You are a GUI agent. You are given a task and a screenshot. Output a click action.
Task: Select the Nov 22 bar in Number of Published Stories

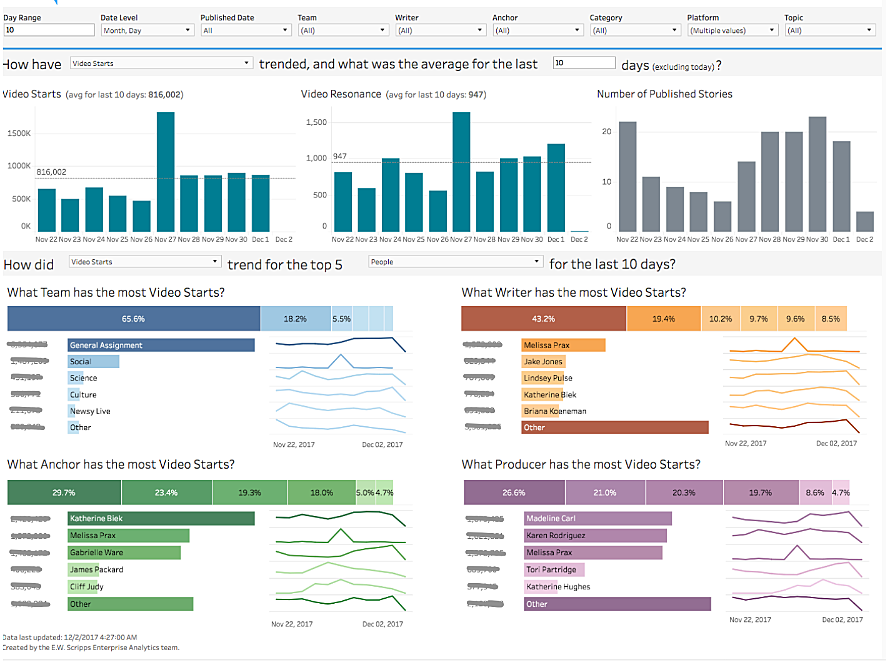click(627, 177)
